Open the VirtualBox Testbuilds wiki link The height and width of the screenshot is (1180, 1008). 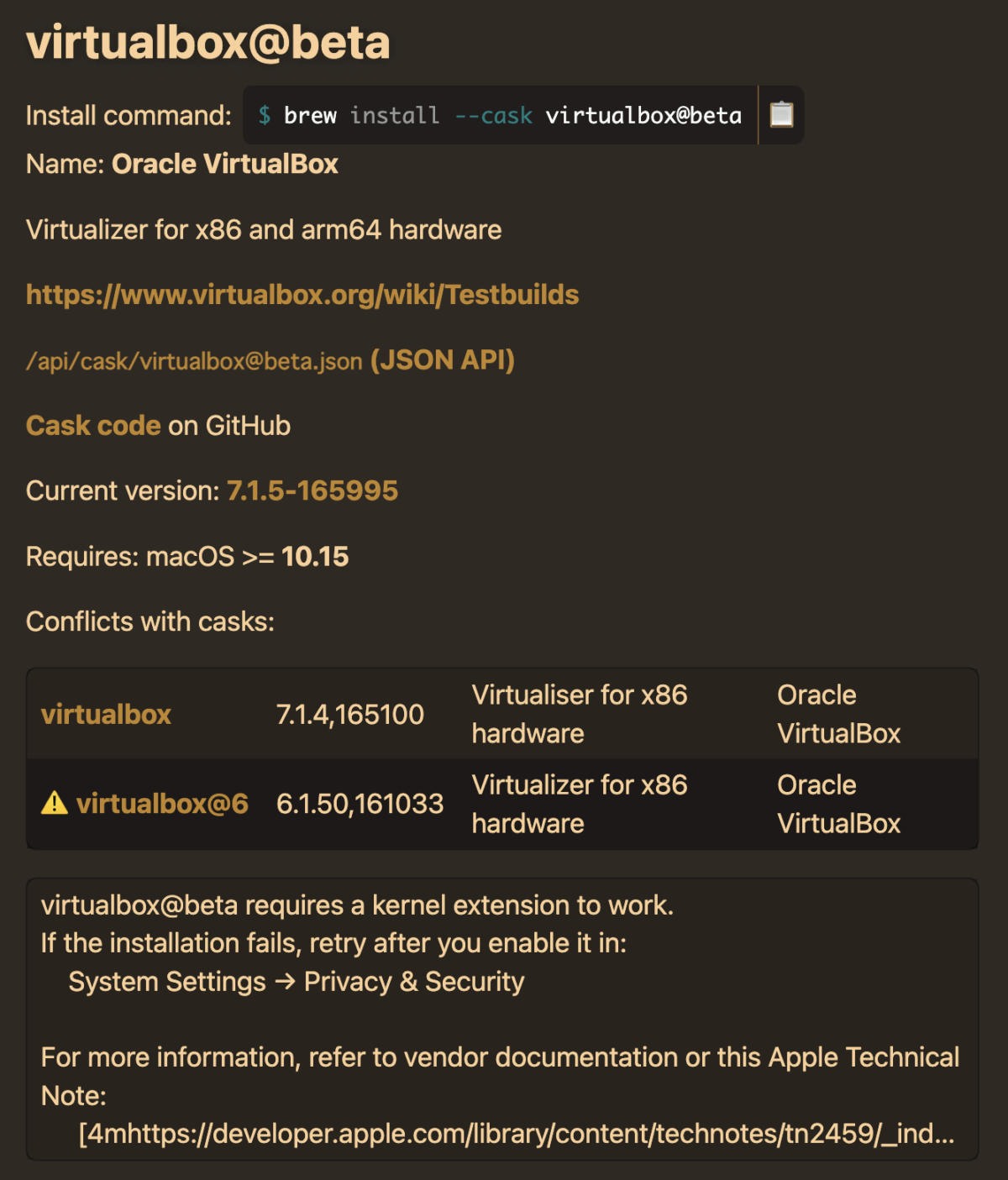[x=302, y=295]
